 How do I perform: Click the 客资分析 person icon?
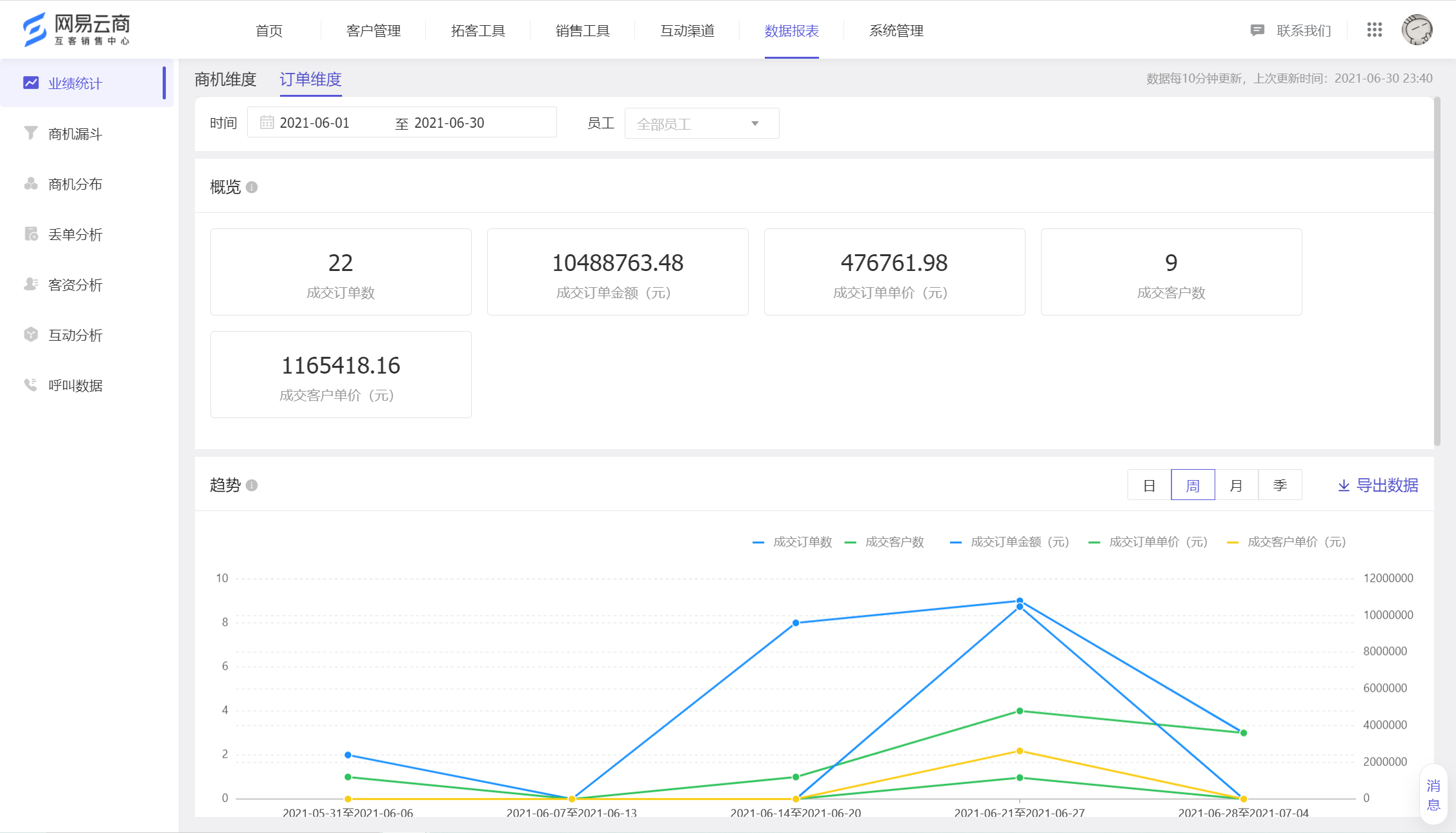click(x=30, y=284)
